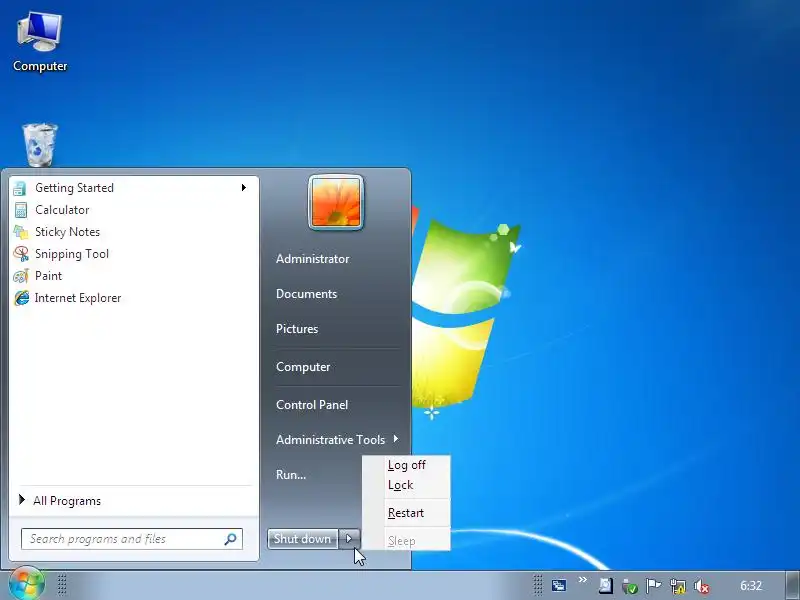Click the disk tray icon beside the chevron
The width and height of the screenshot is (800, 600).
[606, 585]
